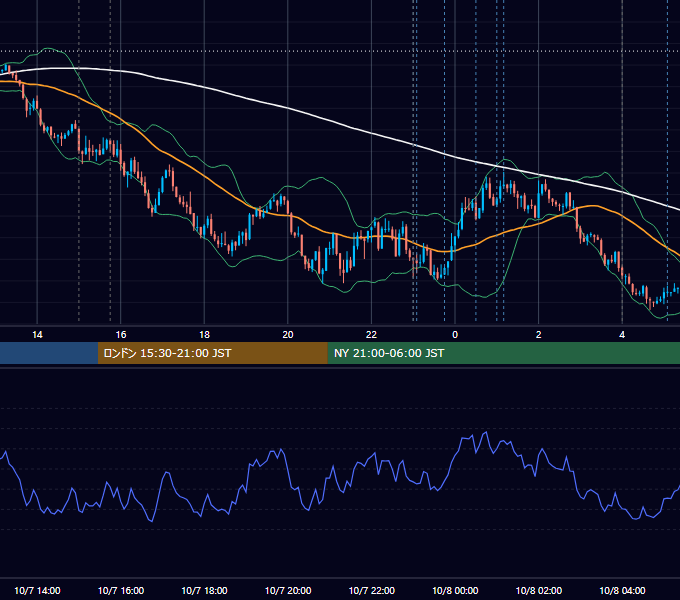The height and width of the screenshot is (600, 680).
Task: Click the NY 21:00-06:00 JST session bar
Action: tap(503, 353)
